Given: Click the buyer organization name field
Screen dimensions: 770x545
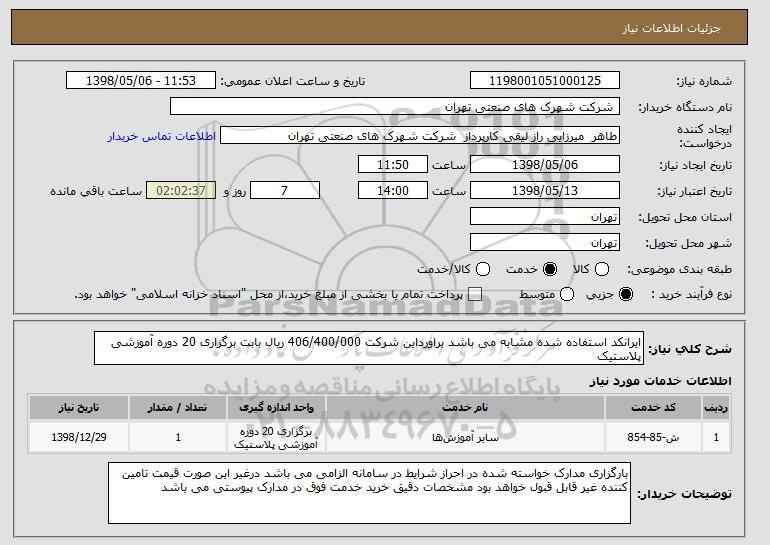Looking at the screenshot, I should pyautogui.click(x=395, y=107).
